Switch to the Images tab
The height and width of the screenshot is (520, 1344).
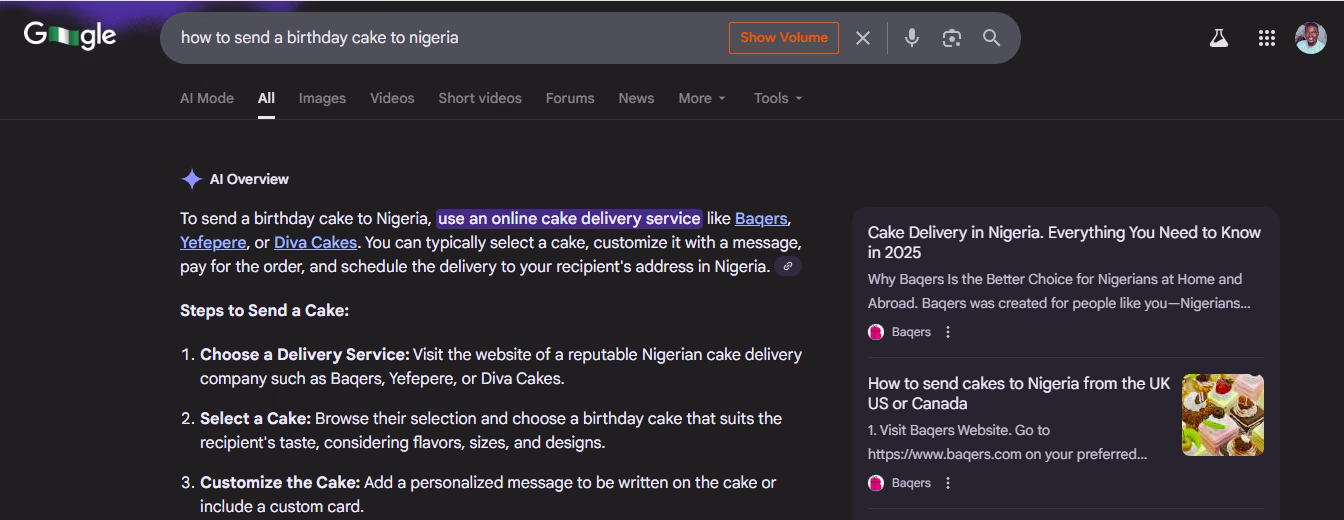322,98
